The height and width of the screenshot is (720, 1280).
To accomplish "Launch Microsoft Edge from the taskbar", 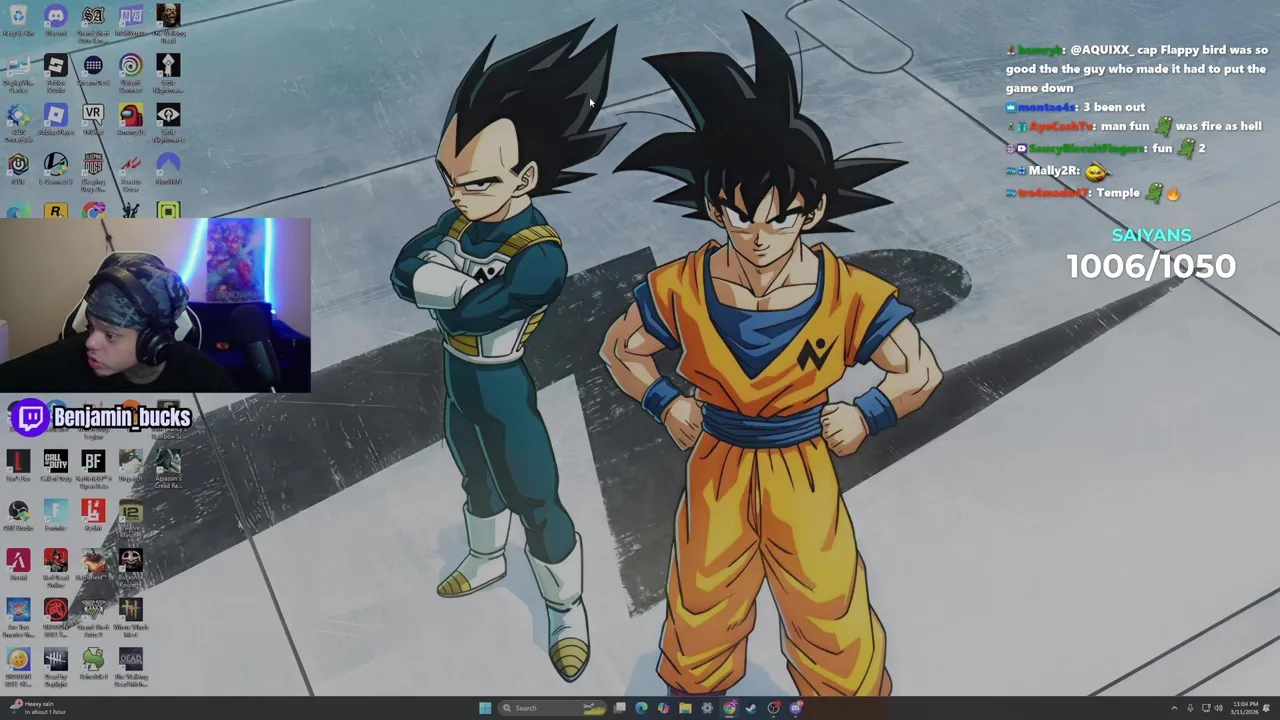I will coord(641,708).
